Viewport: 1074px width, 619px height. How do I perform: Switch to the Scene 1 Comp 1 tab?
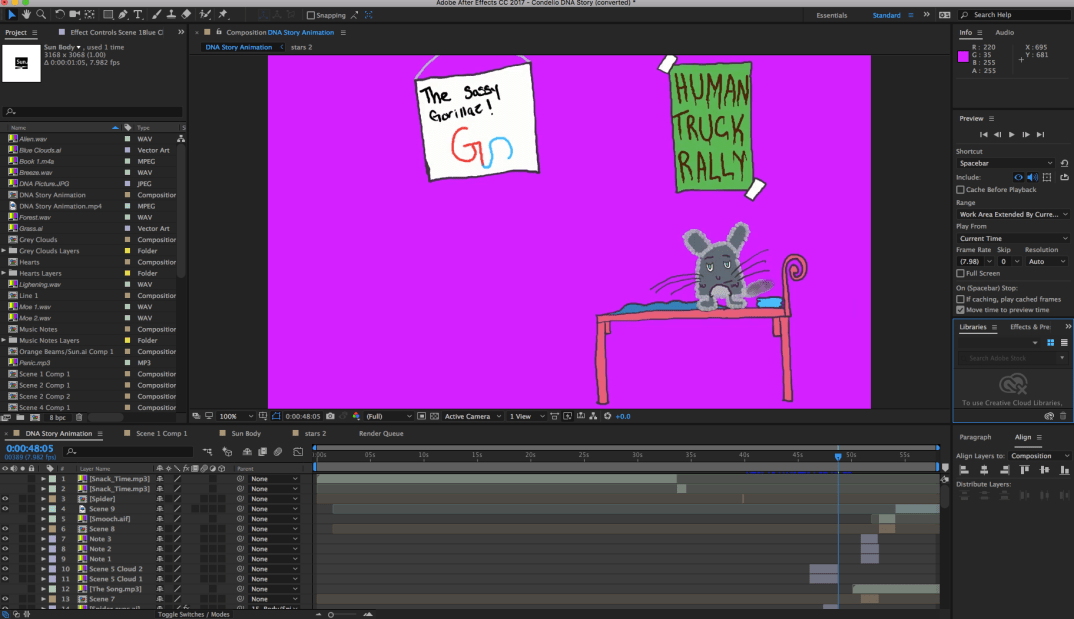tap(161, 434)
